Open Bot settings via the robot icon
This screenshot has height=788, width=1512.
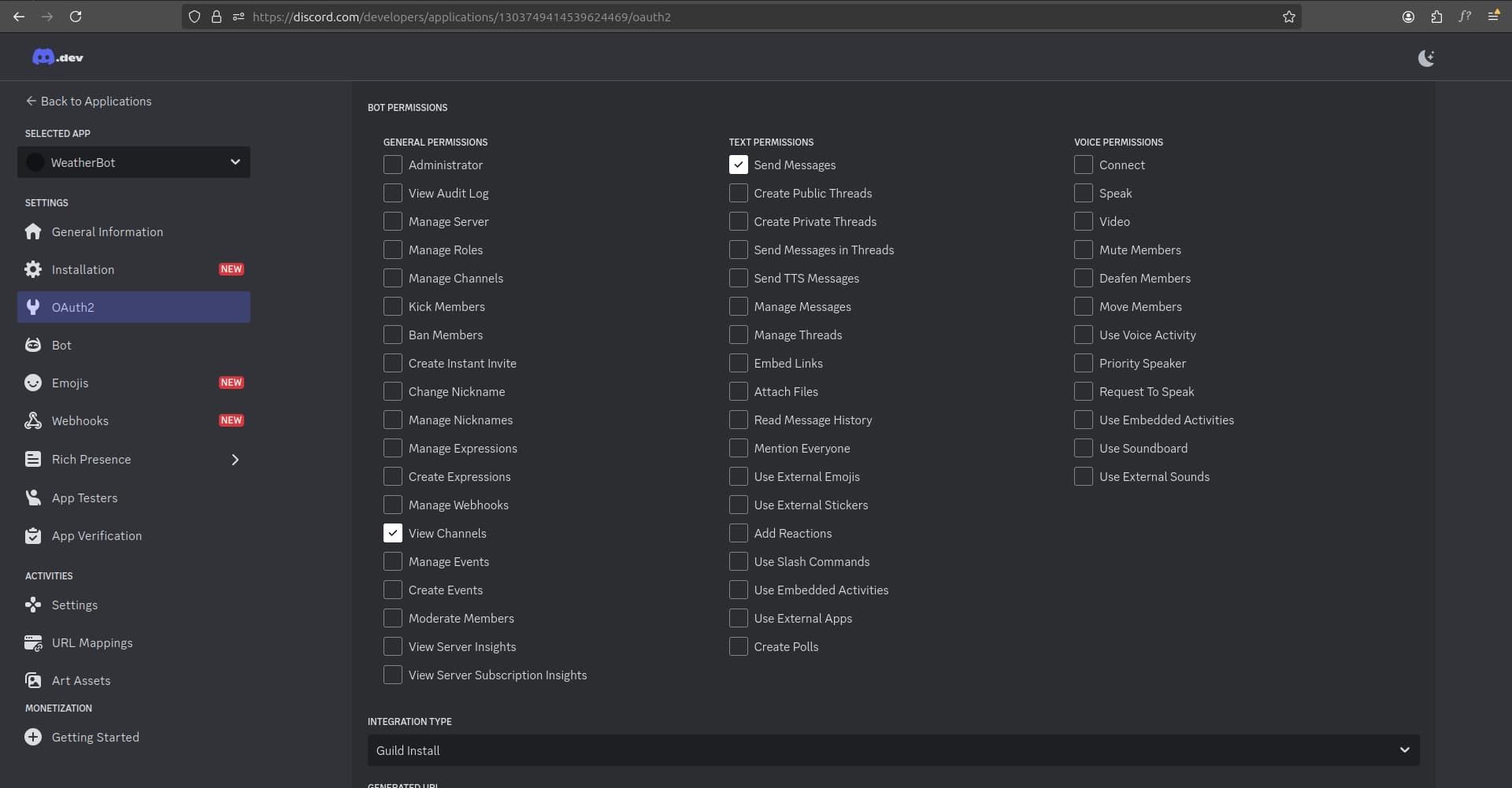pos(33,345)
